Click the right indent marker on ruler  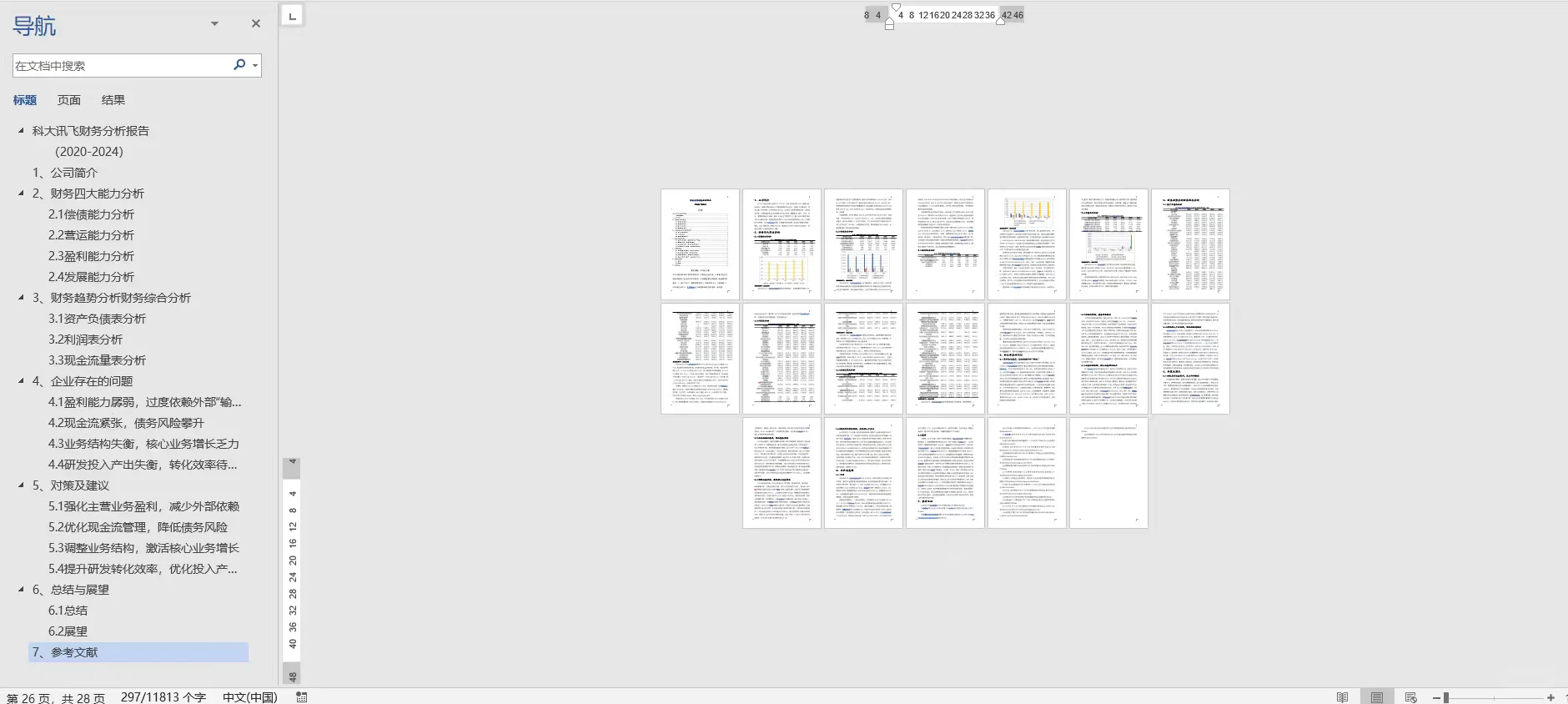coord(1000,21)
